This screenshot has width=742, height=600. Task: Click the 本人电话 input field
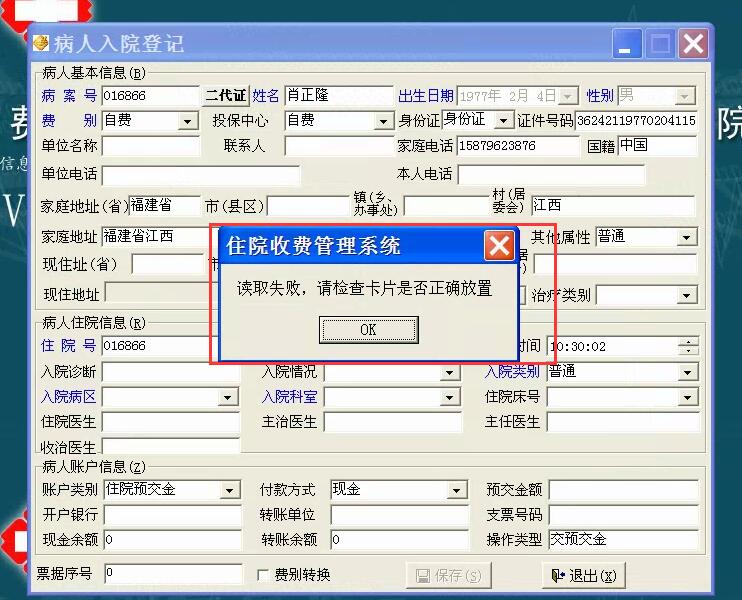[551, 175]
